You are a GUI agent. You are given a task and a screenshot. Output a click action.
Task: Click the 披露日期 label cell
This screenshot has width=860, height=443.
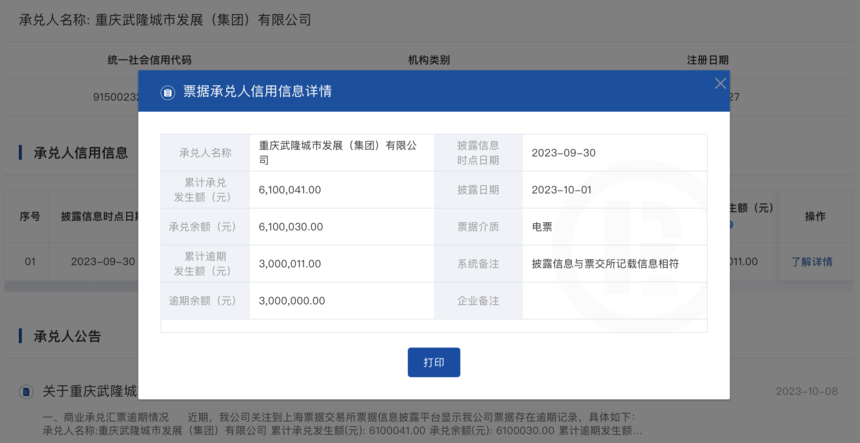click(478, 190)
